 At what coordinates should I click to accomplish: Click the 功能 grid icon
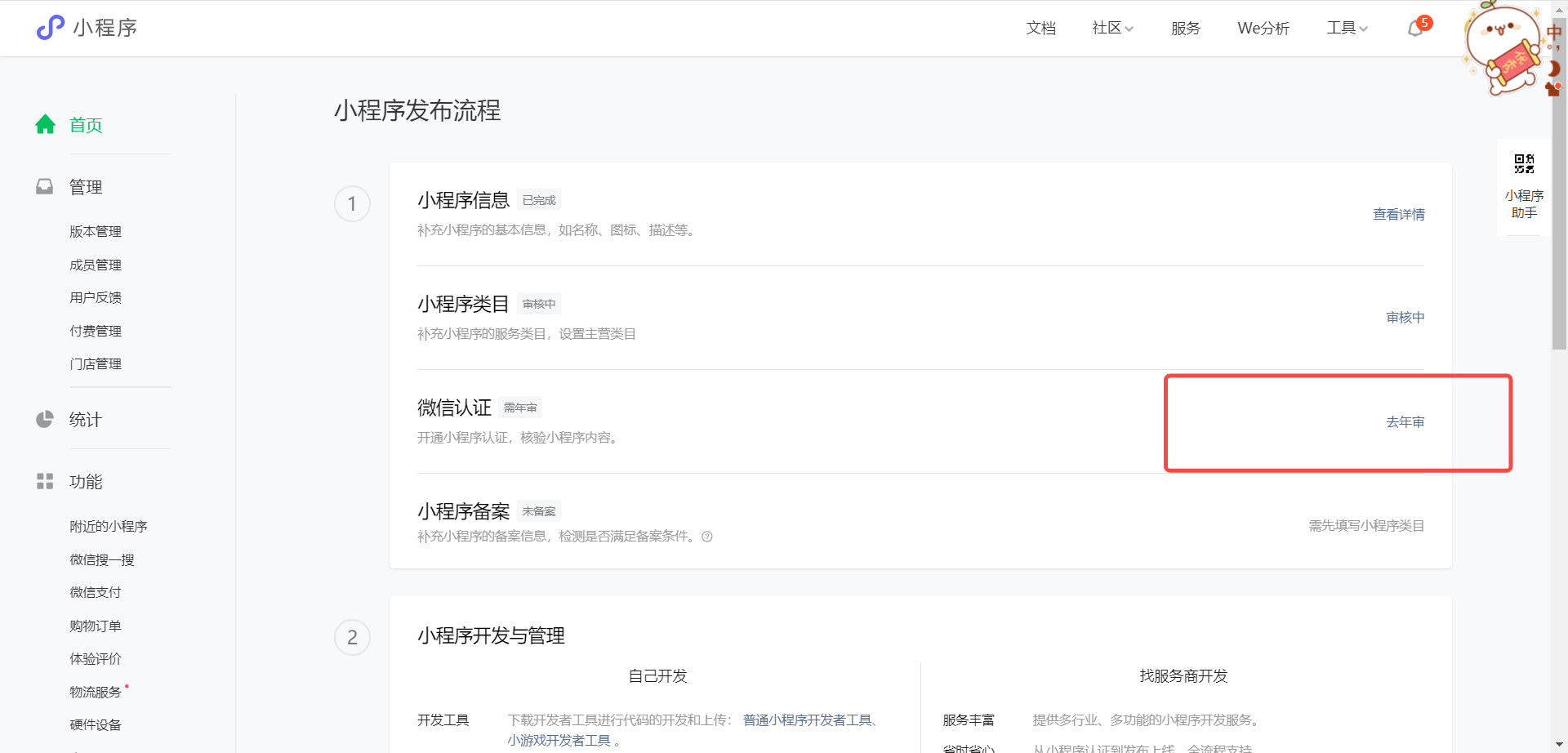(x=45, y=482)
